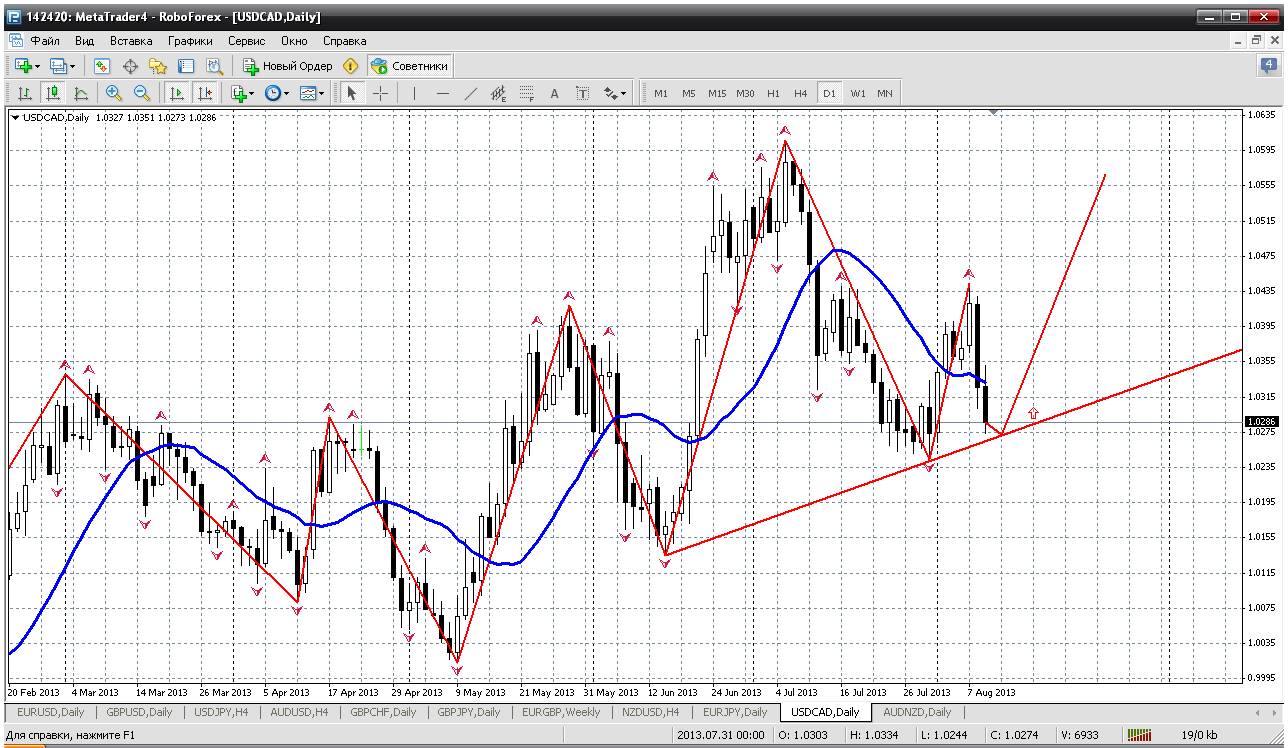Zoom in on the chart
The height and width of the screenshot is (748, 1288).
(x=113, y=93)
